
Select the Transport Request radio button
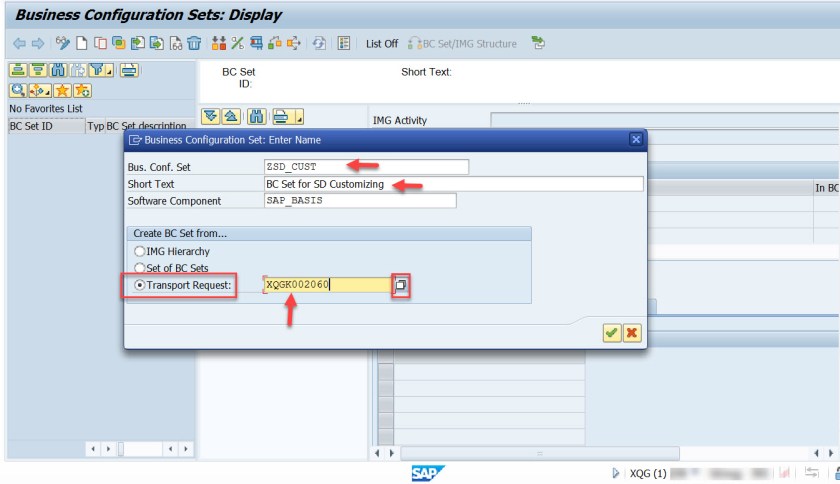(139, 285)
